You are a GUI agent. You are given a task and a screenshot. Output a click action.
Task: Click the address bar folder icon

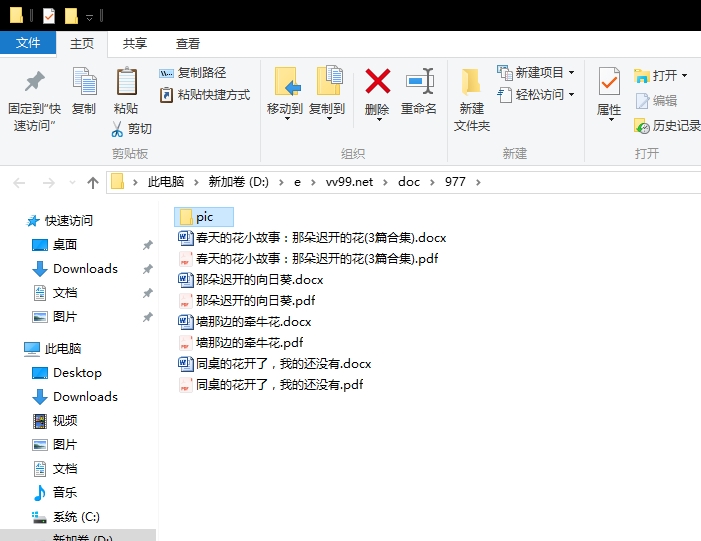tap(117, 182)
